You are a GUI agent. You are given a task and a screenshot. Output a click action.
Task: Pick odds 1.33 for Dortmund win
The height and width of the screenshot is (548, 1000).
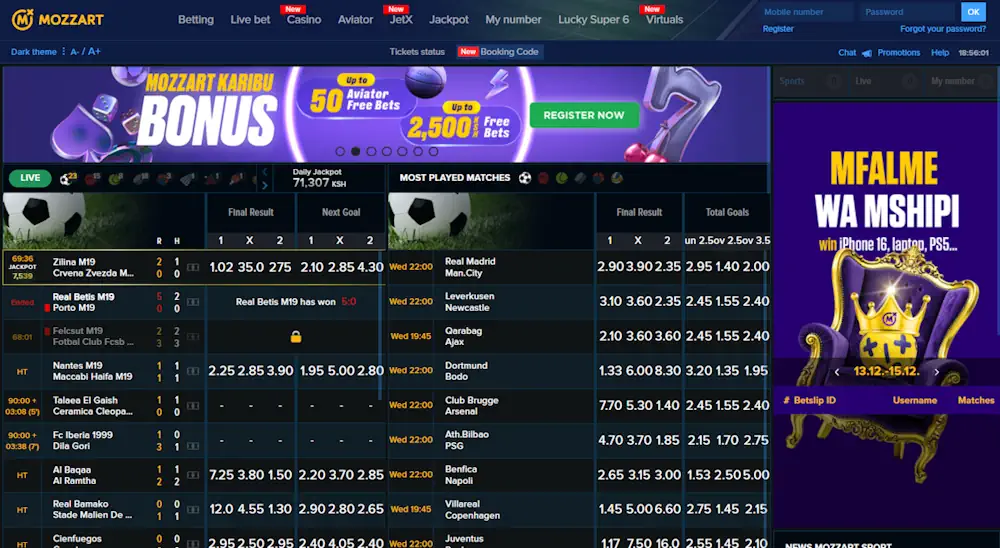click(x=610, y=371)
